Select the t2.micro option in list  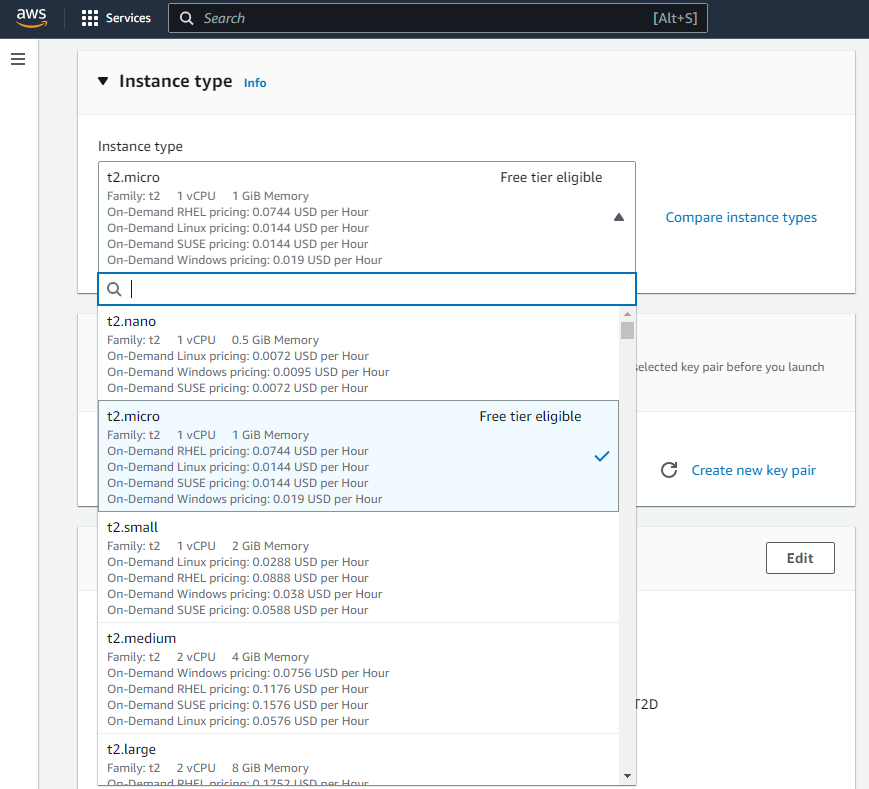tap(359, 456)
